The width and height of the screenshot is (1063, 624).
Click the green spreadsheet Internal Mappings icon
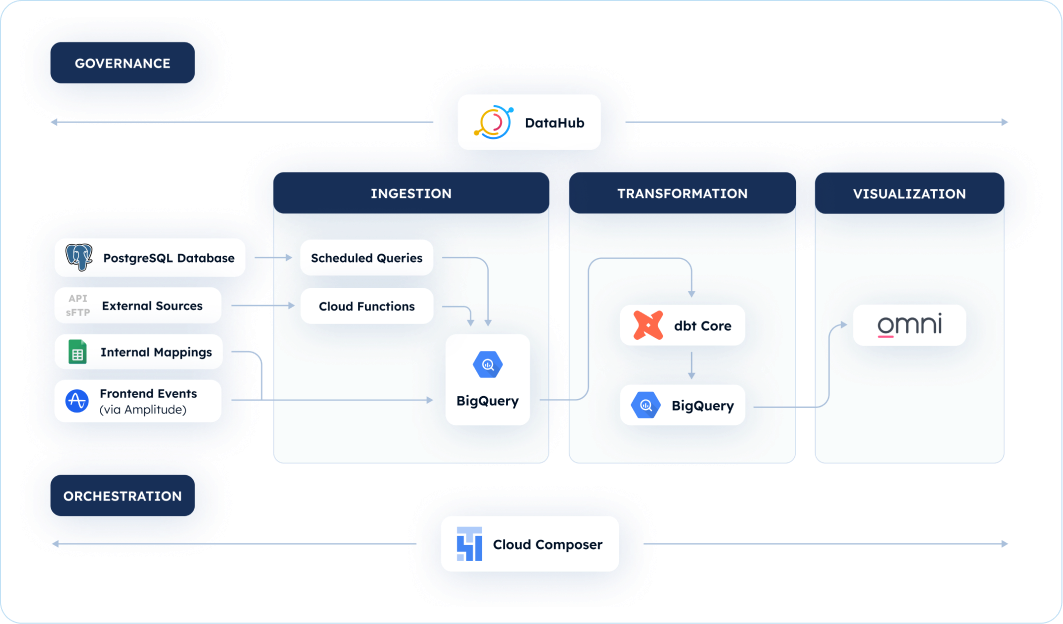point(77,352)
